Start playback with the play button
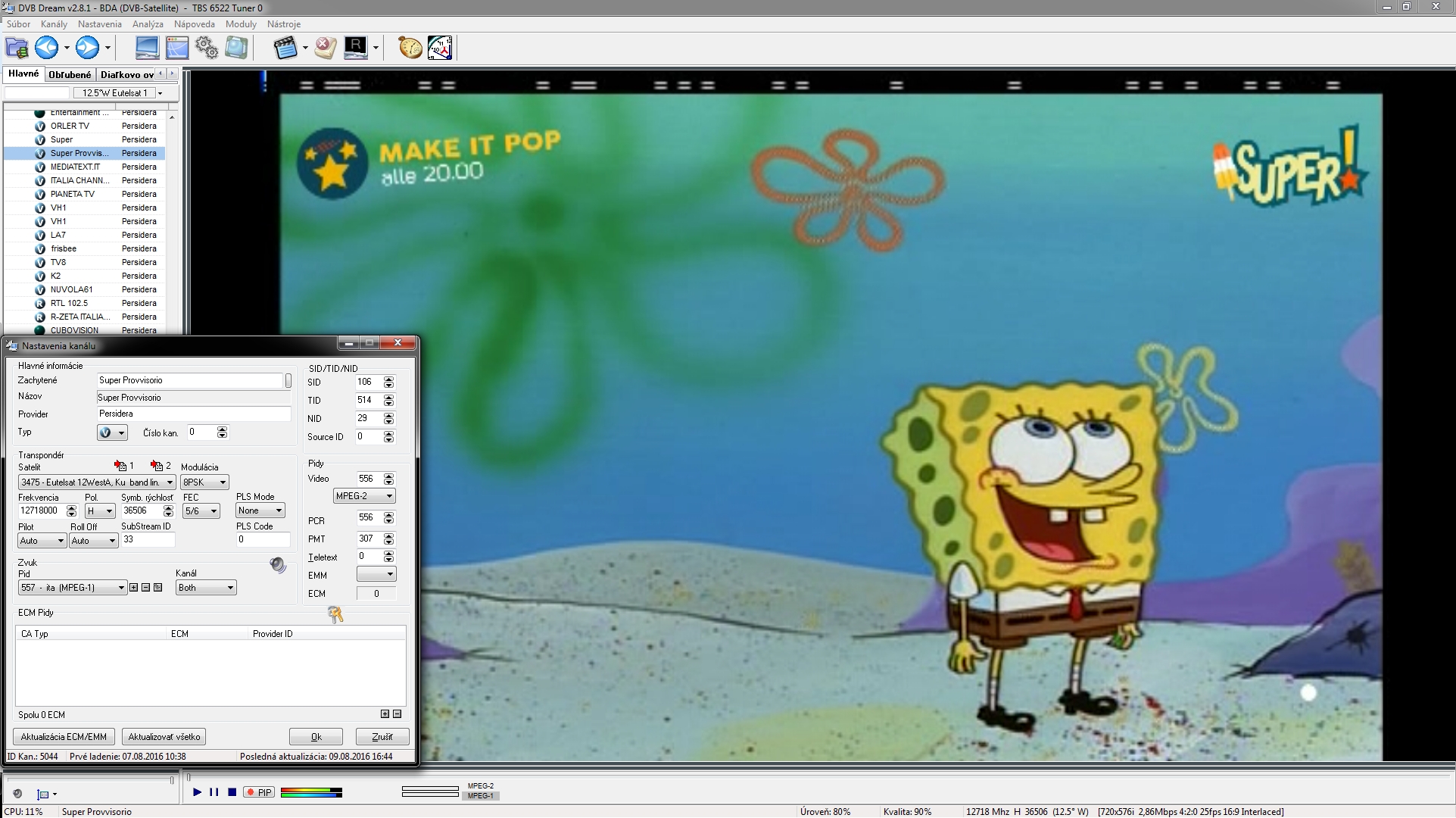1456x818 pixels. (198, 792)
